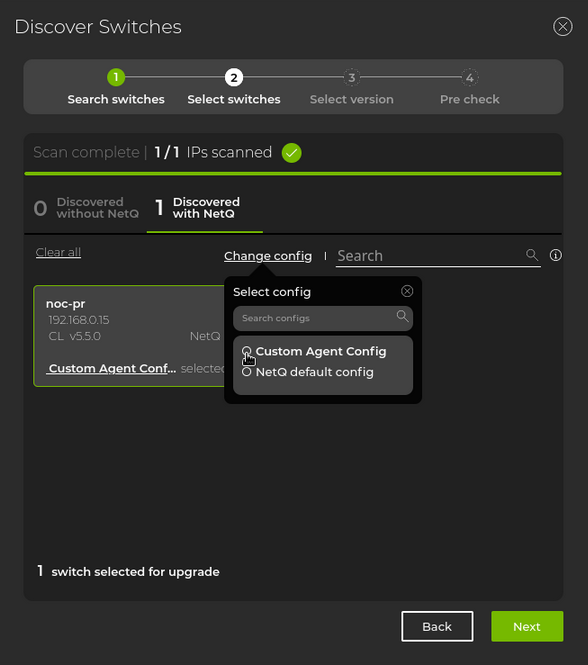The image size is (588, 665).
Task: Select Custom Agent Config radio button
Action: [x=246, y=351]
